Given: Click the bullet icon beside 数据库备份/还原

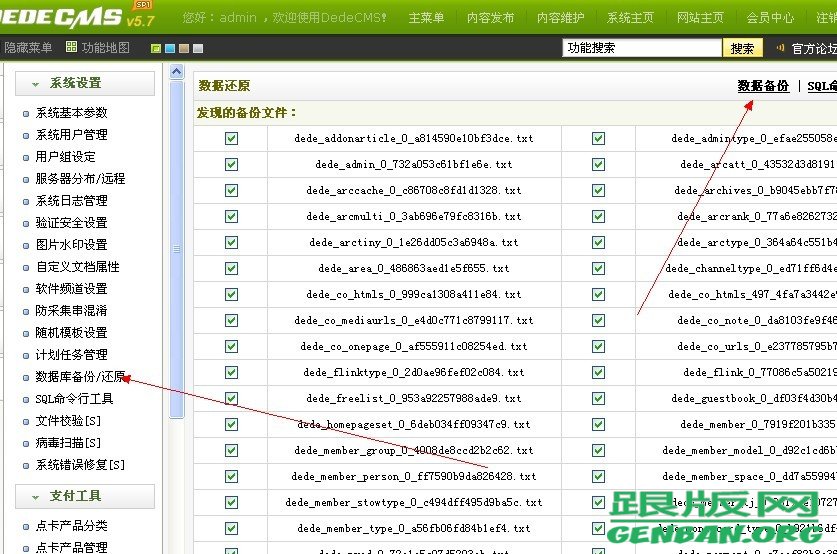Looking at the screenshot, I should point(26,378).
